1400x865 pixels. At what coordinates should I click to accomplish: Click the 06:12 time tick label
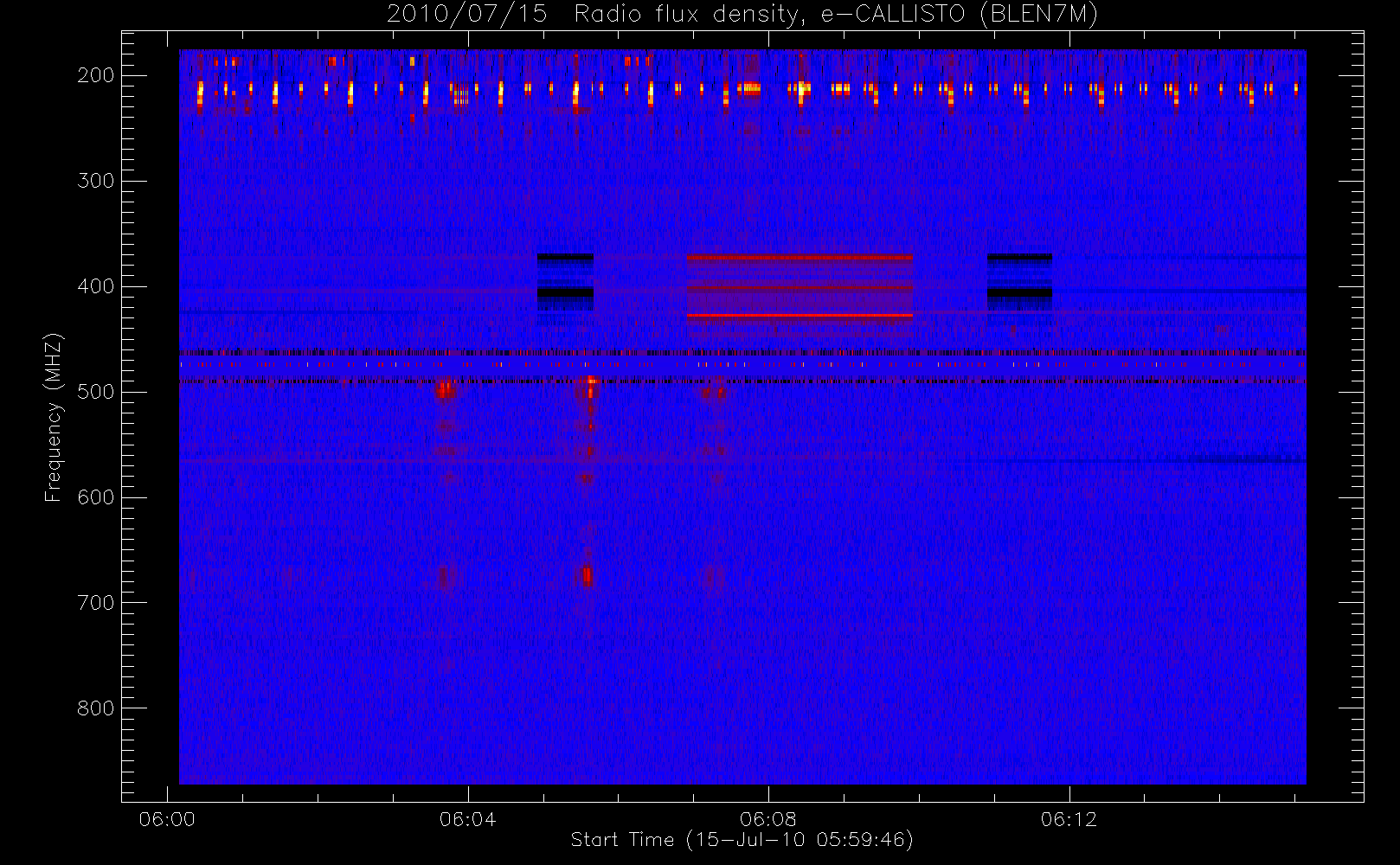click(1069, 819)
